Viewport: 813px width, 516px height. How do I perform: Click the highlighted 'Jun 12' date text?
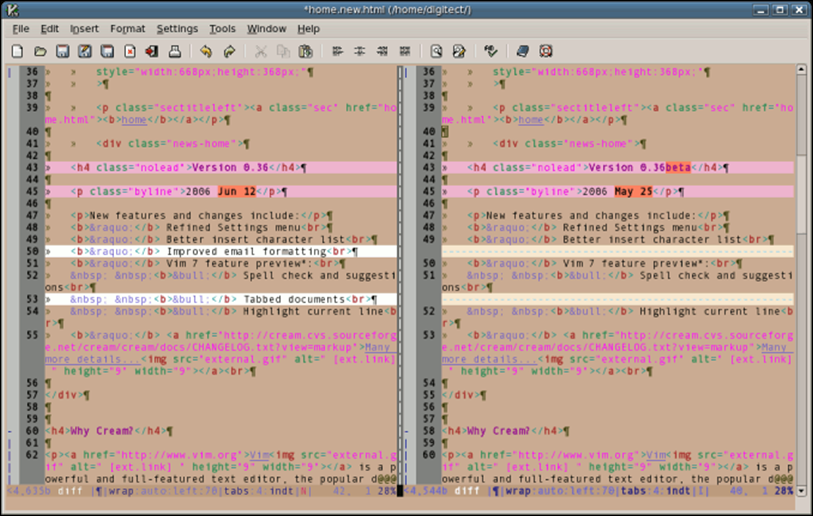tap(236, 191)
